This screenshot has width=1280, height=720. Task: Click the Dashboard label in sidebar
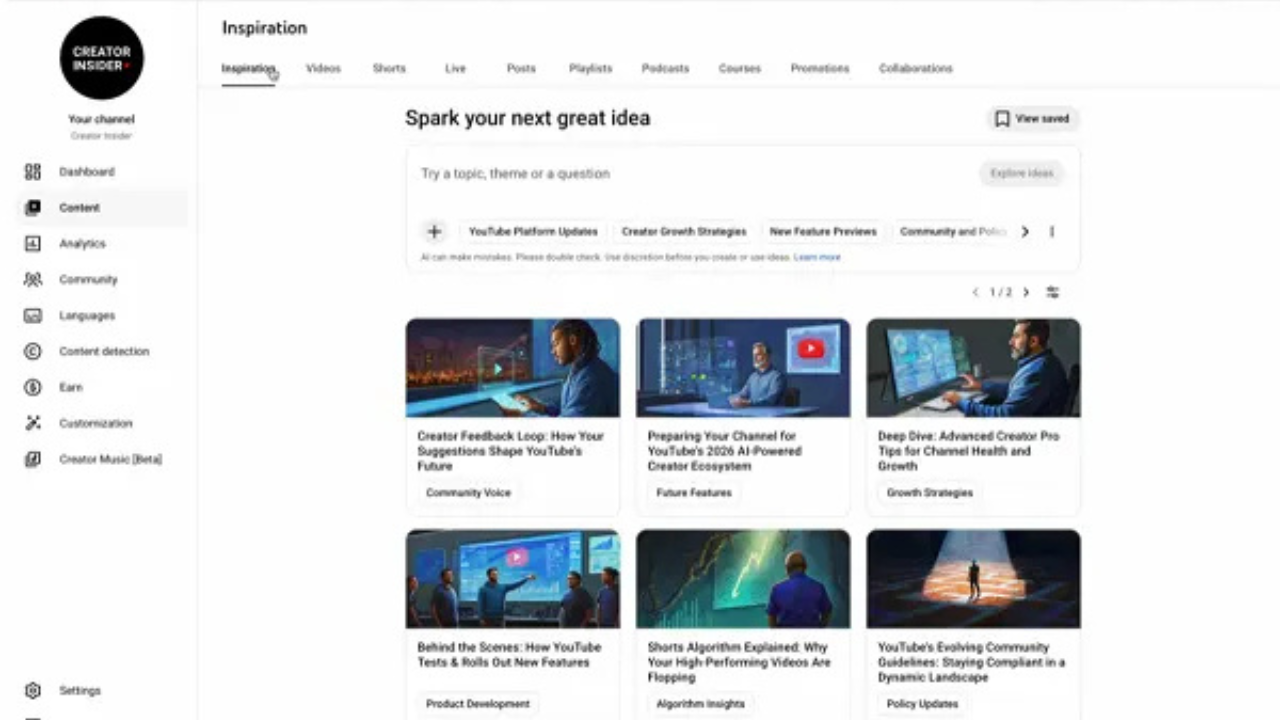(87, 172)
